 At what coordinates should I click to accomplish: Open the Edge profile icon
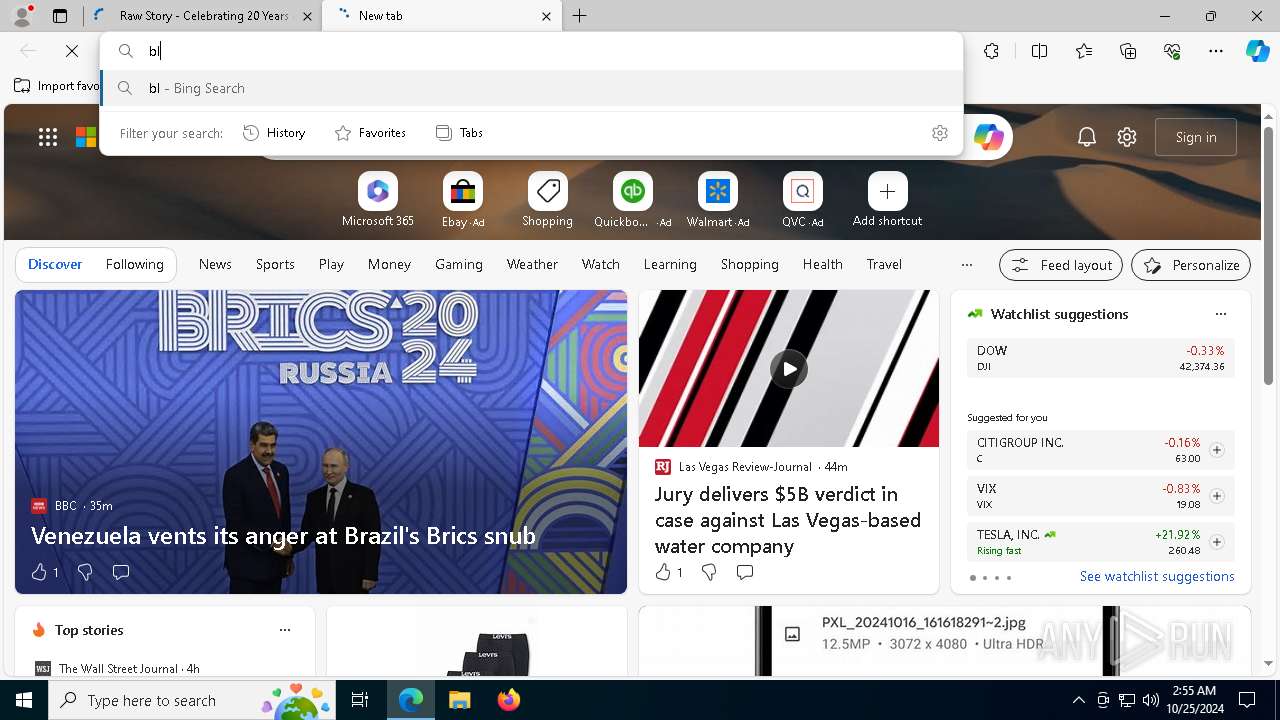coord(22,15)
